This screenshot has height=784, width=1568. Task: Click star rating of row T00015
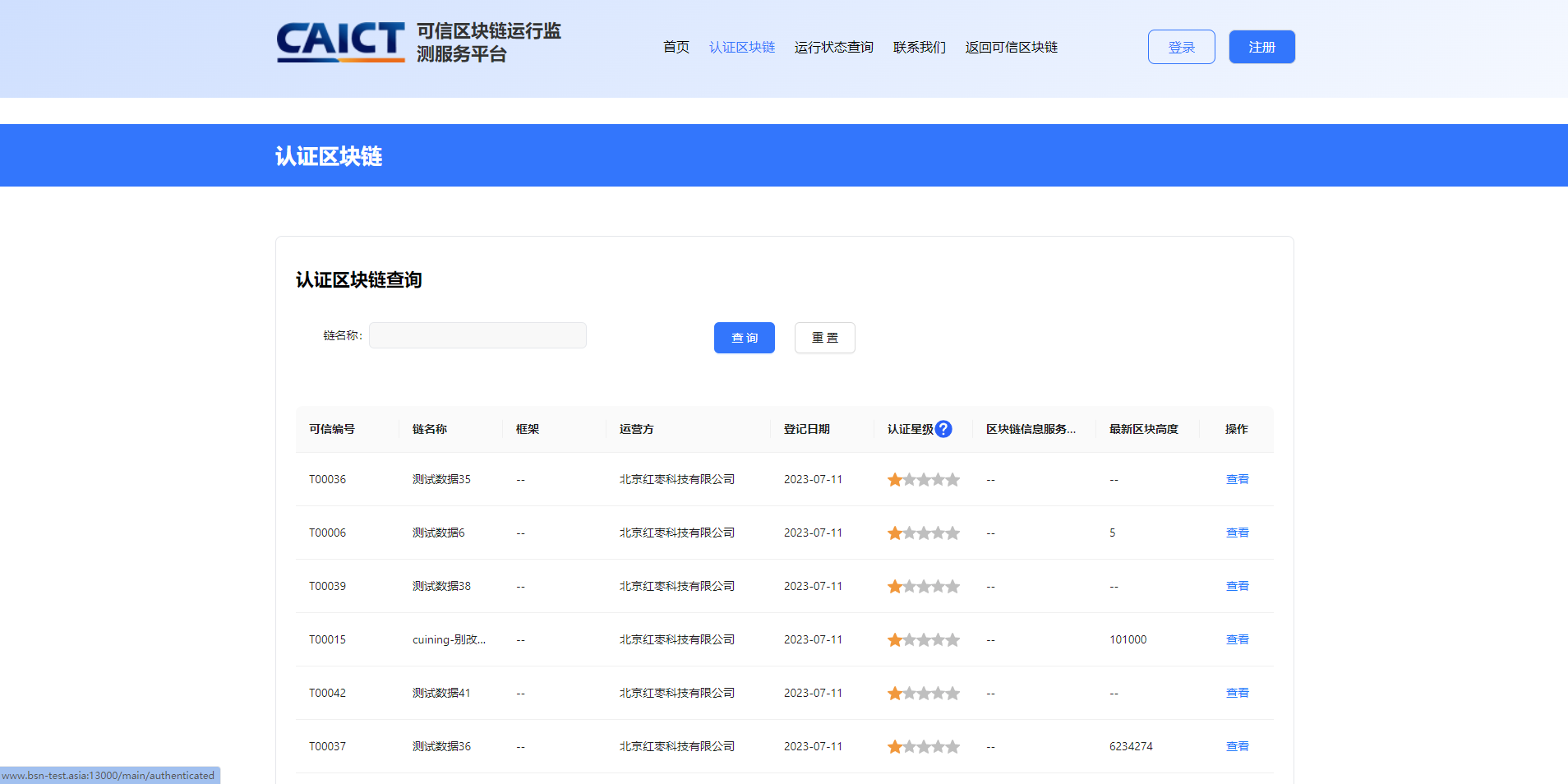click(x=923, y=640)
